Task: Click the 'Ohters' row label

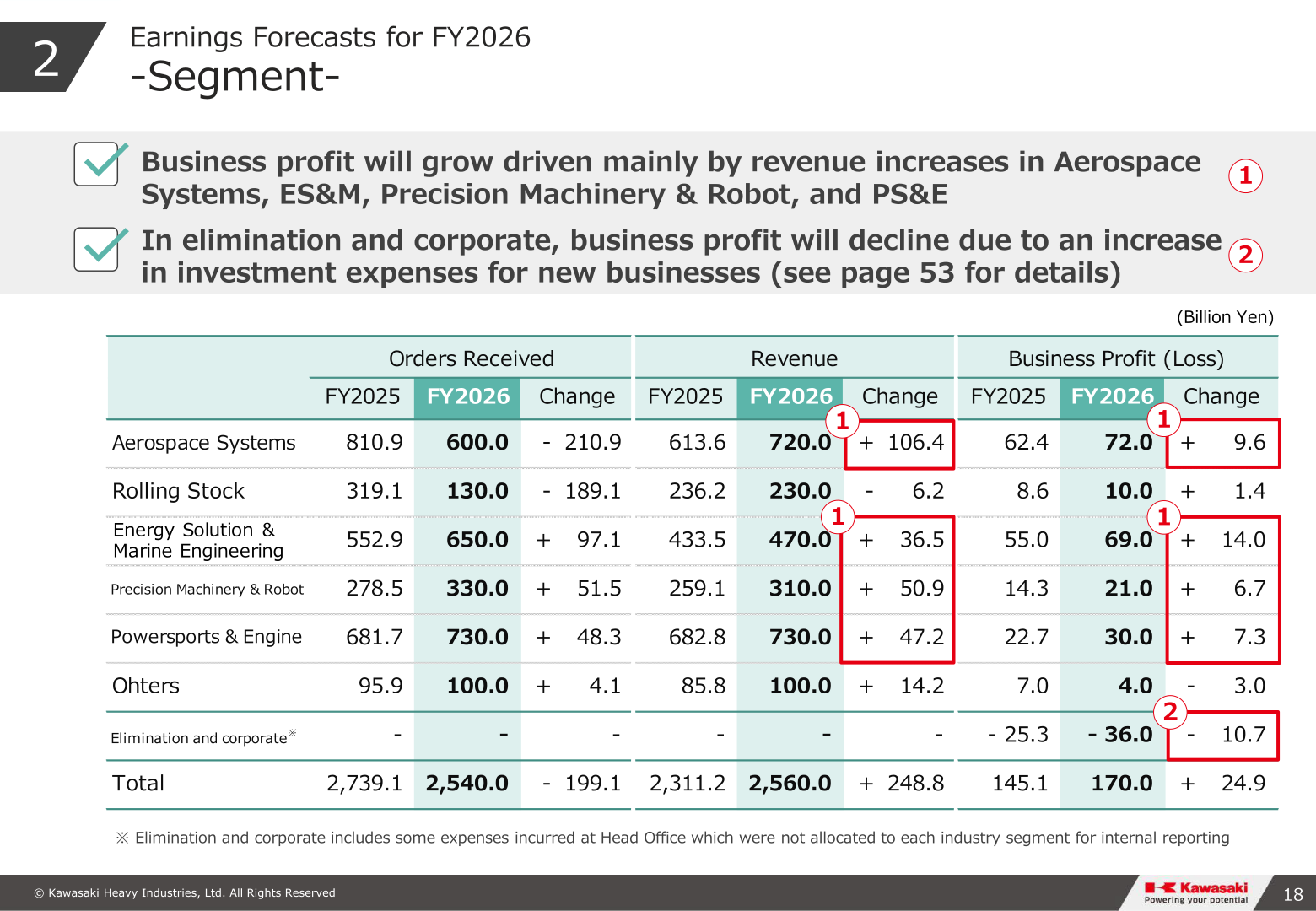Action: (x=146, y=686)
